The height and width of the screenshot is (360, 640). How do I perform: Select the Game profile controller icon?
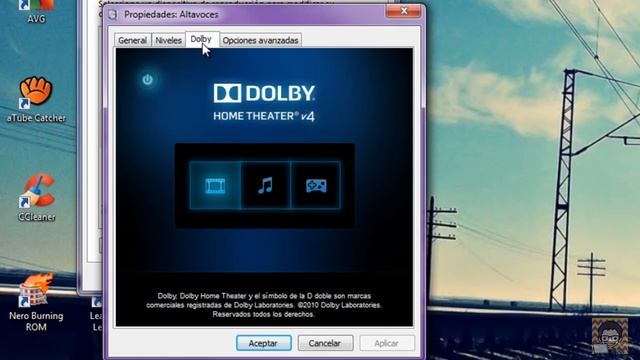[316, 186]
